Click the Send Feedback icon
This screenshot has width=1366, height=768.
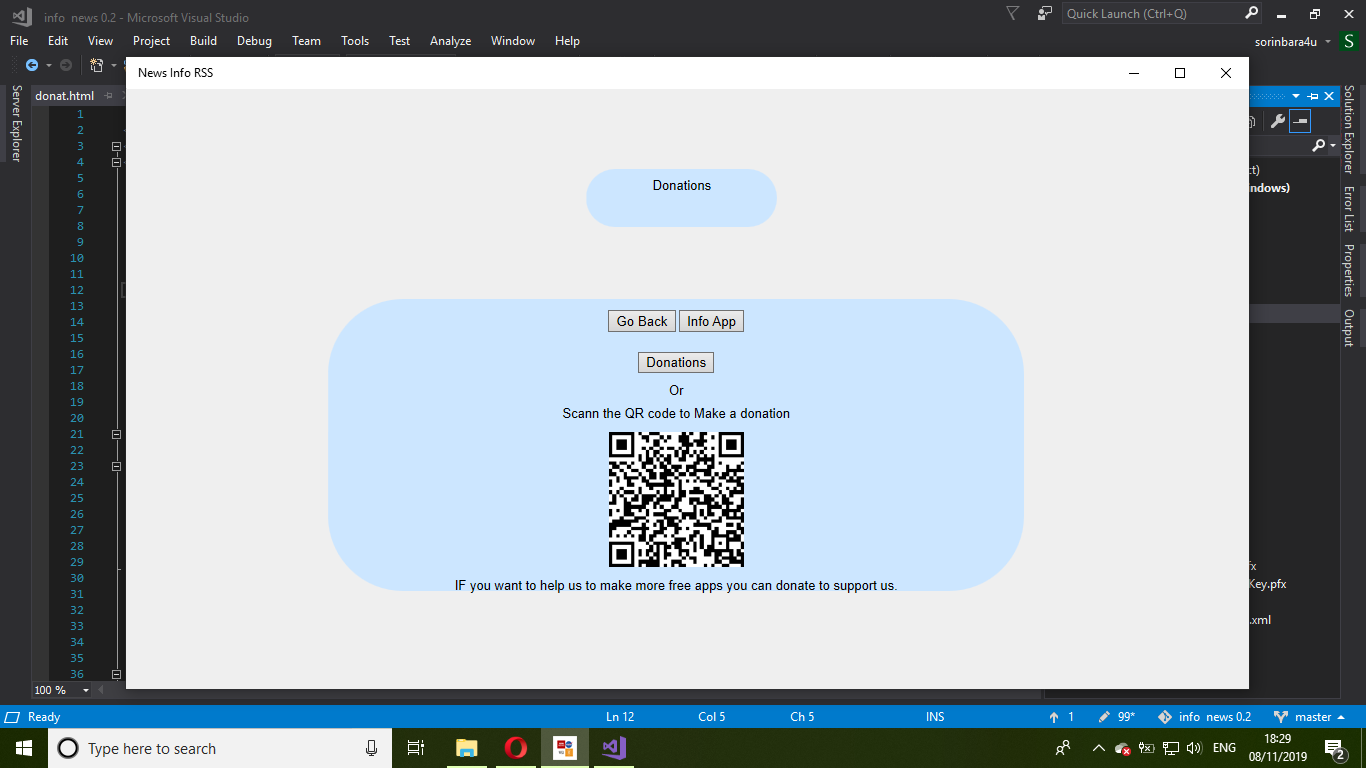click(x=1045, y=14)
